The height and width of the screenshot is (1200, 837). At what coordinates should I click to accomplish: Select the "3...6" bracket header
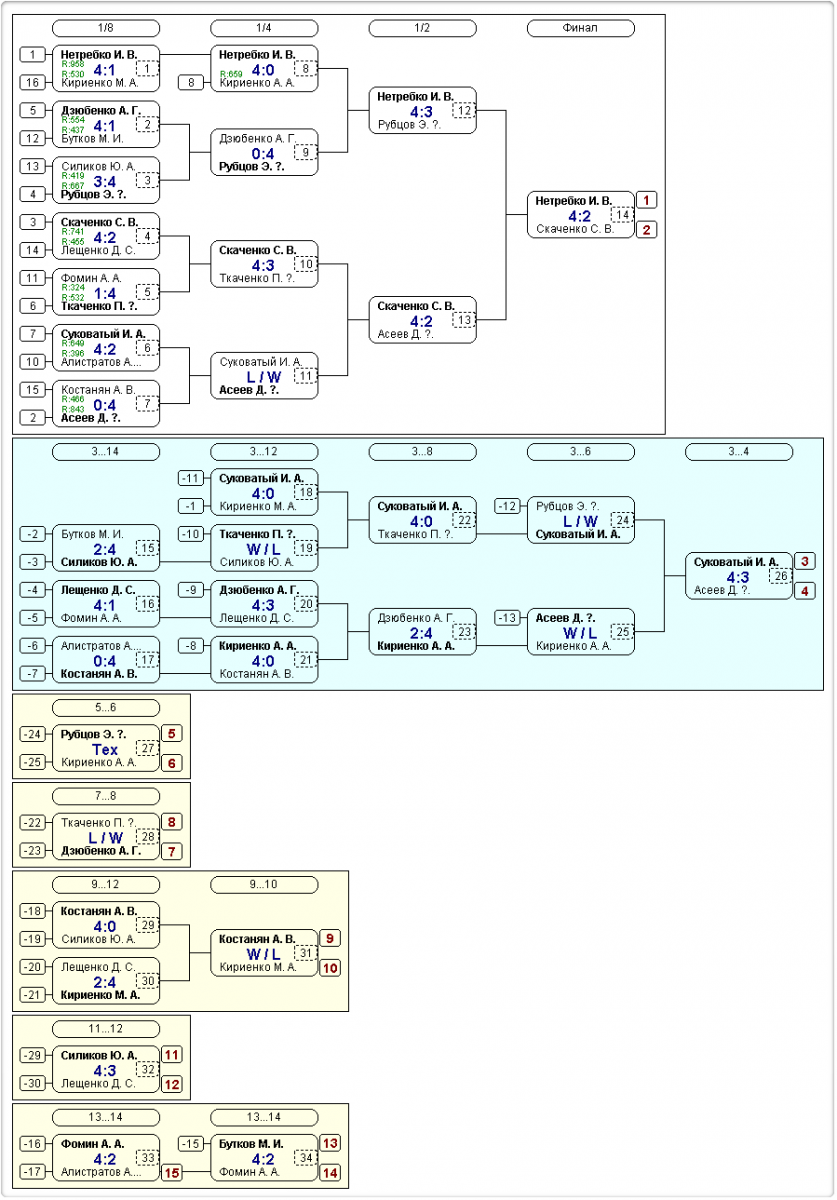(x=581, y=452)
